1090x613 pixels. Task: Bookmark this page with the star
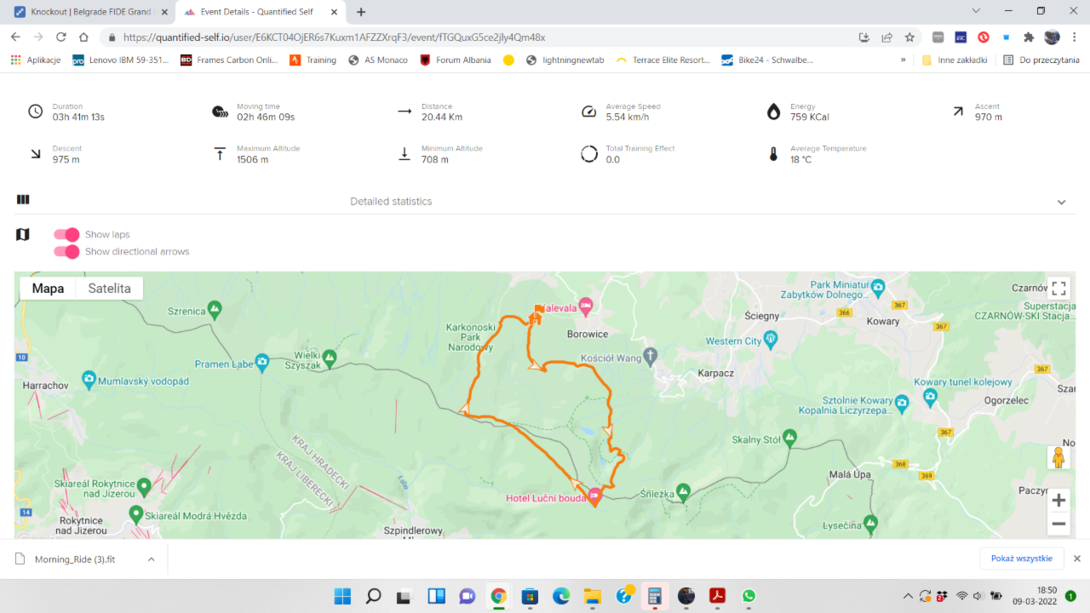coord(909,38)
